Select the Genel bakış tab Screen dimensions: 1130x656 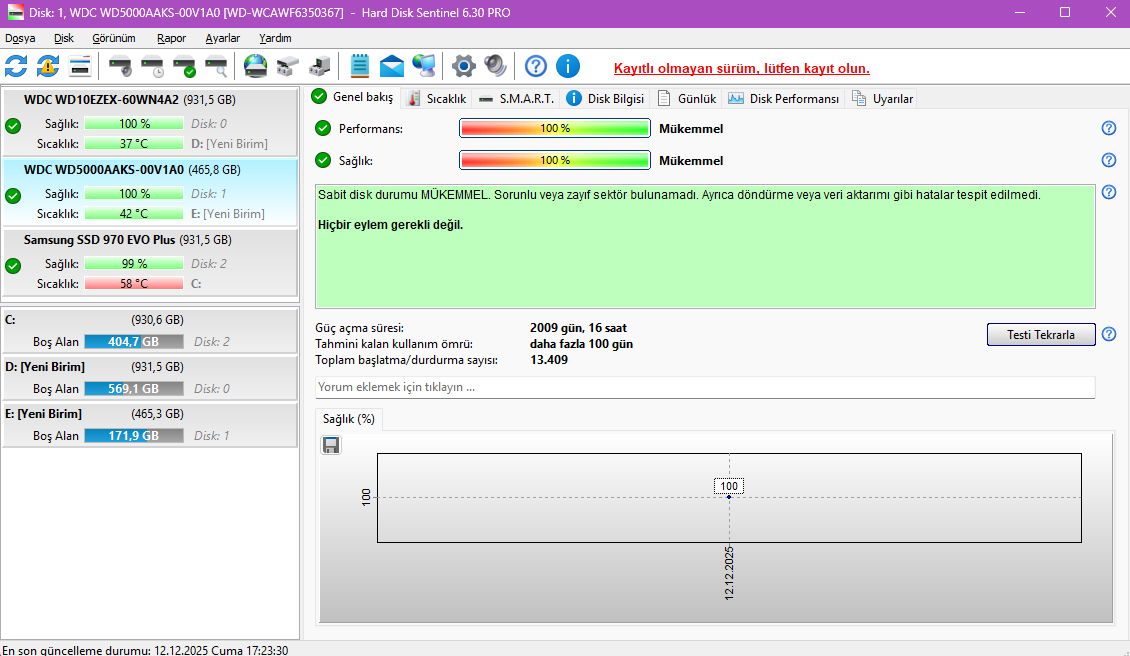[x=353, y=97]
